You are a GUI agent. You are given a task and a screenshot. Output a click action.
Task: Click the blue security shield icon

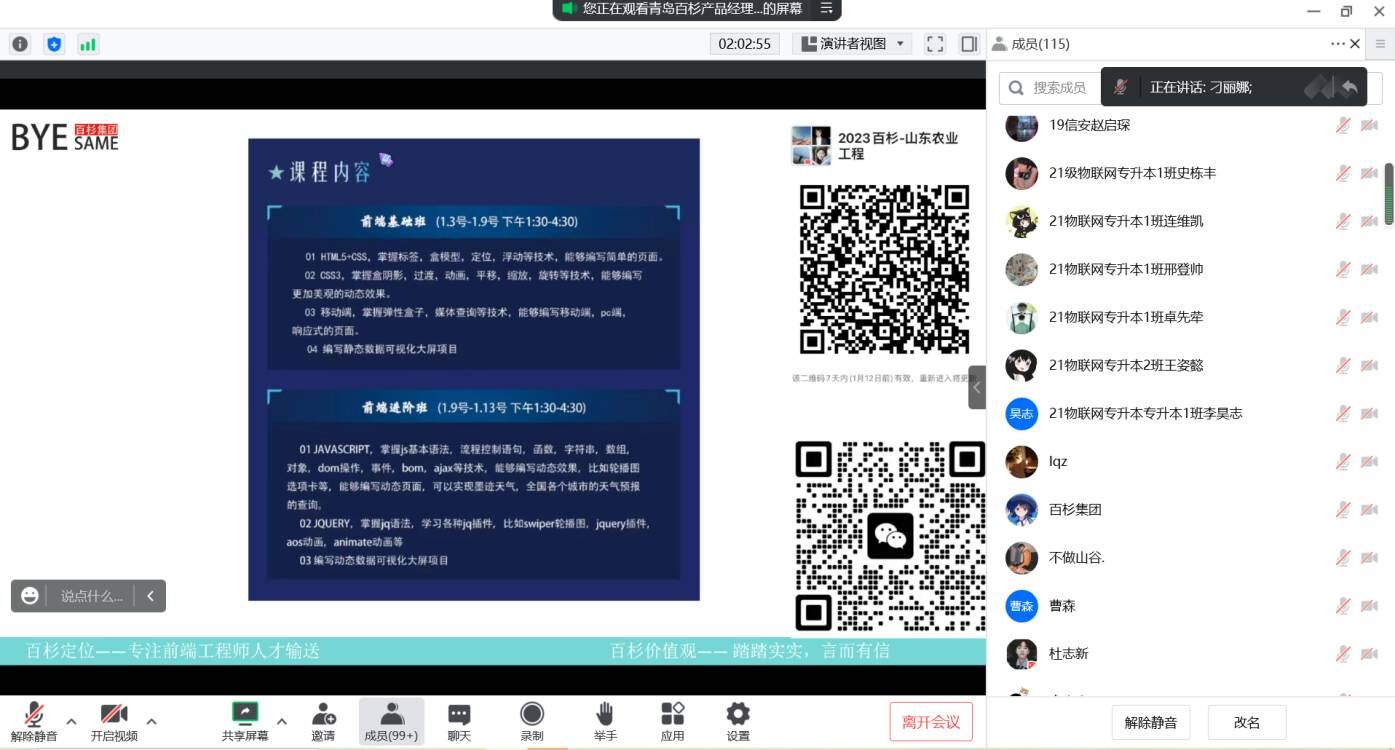[54, 44]
